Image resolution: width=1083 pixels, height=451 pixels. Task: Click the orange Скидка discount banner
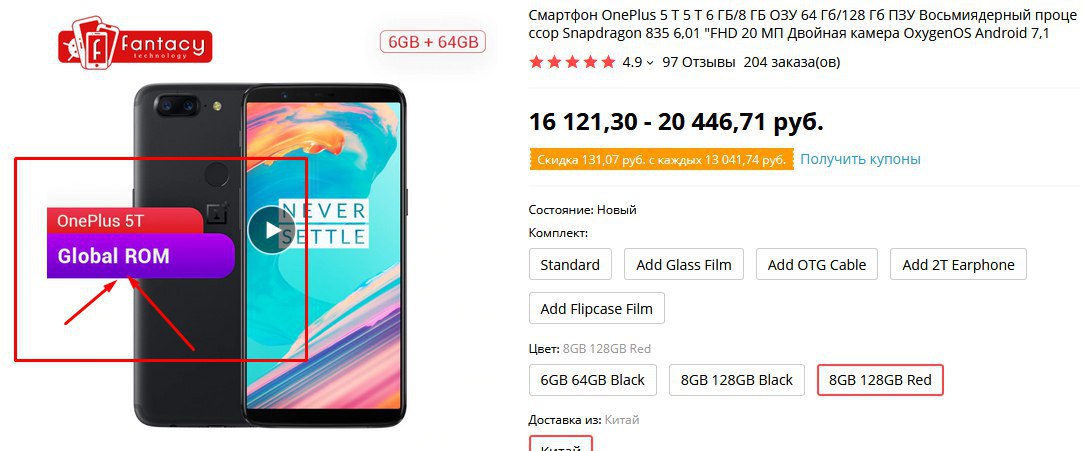tap(661, 160)
